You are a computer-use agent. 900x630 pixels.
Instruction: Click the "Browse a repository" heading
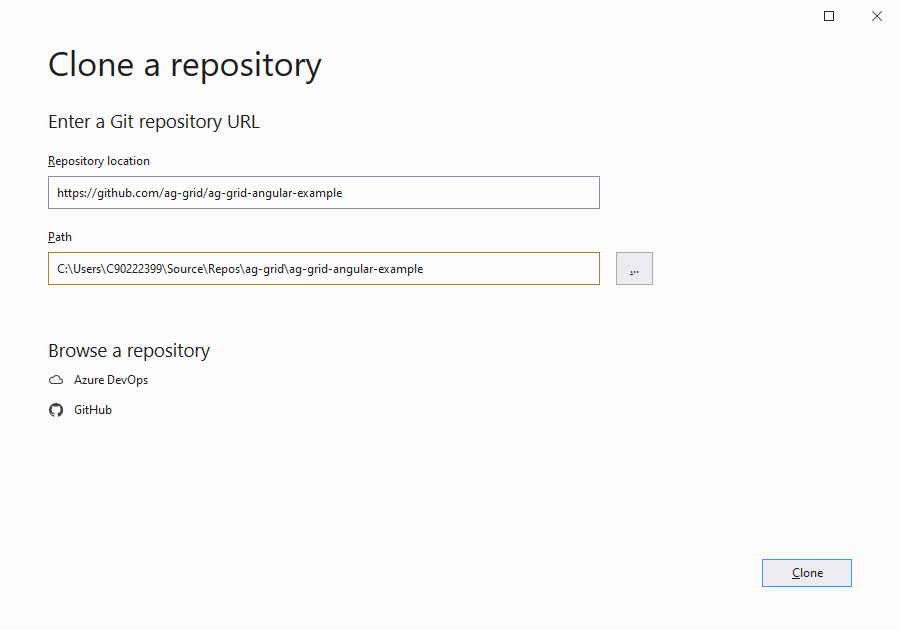tap(129, 351)
